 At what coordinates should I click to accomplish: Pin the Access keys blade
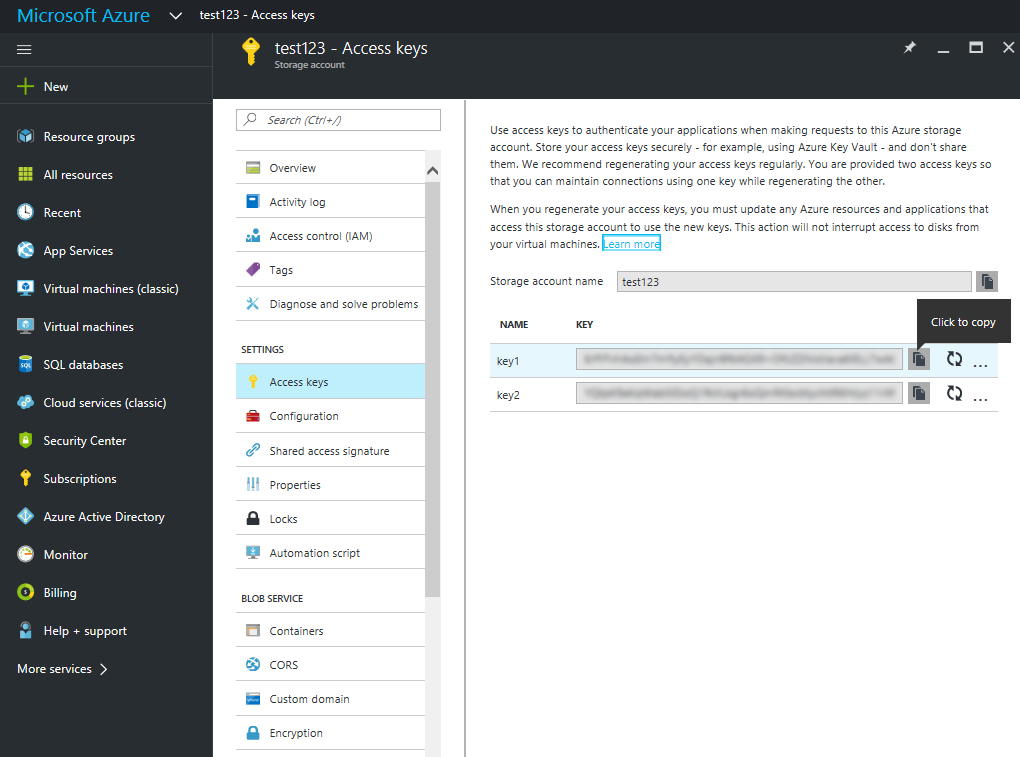(909, 47)
